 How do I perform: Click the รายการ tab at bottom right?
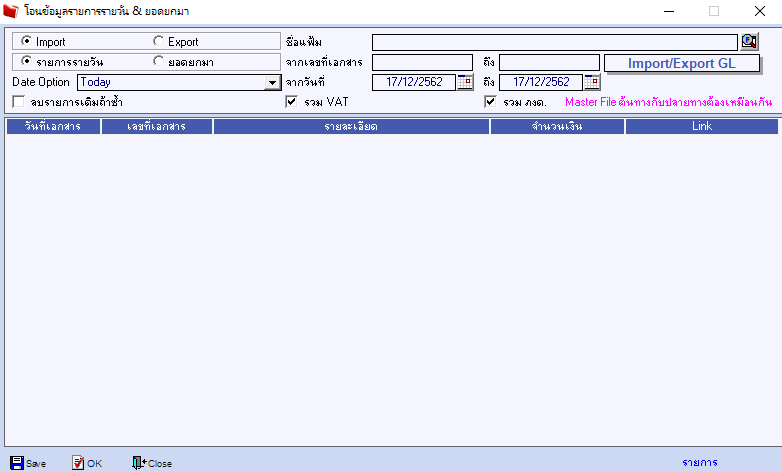(x=700, y=463)
